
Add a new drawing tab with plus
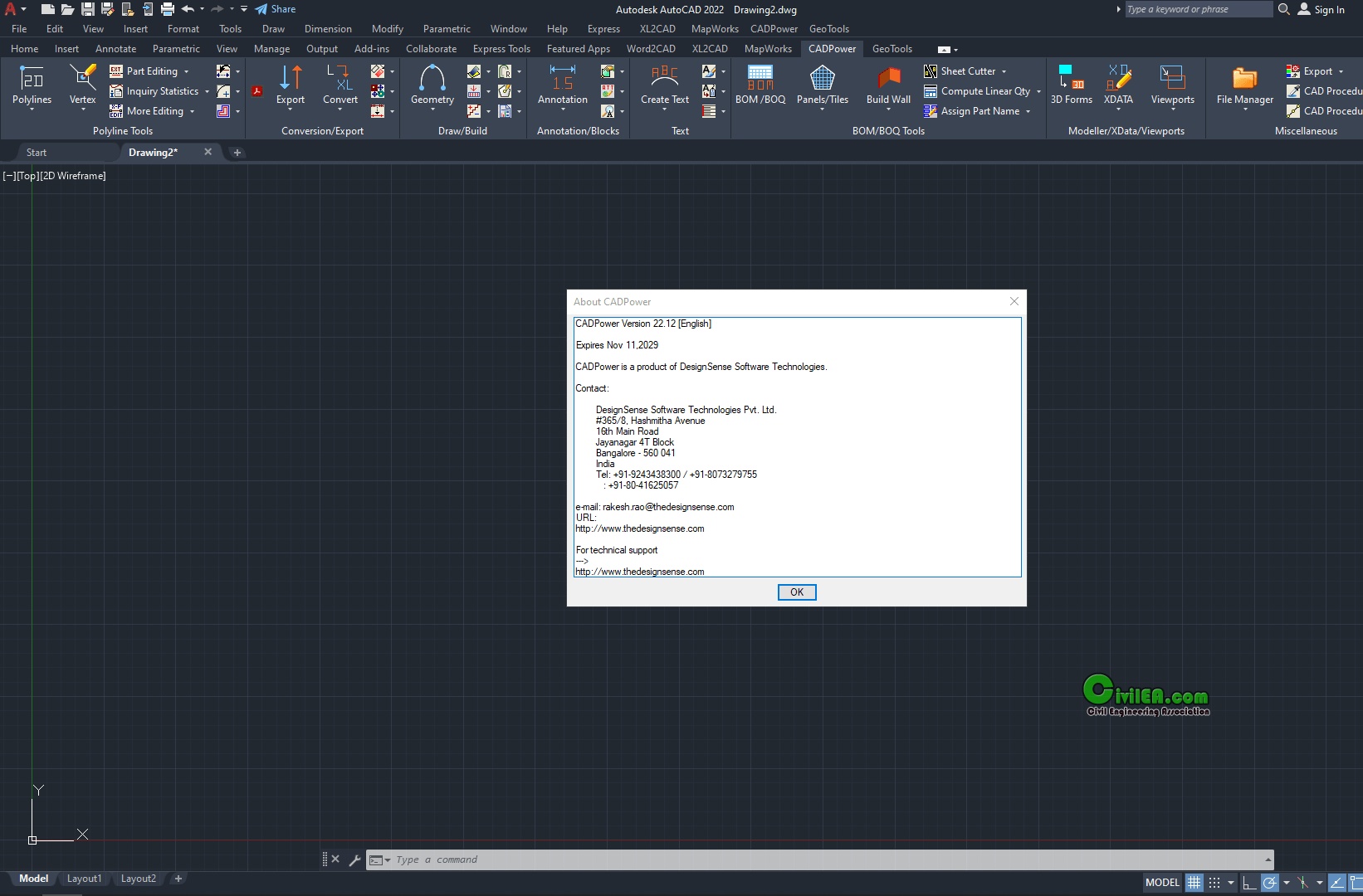click(237, 153)
